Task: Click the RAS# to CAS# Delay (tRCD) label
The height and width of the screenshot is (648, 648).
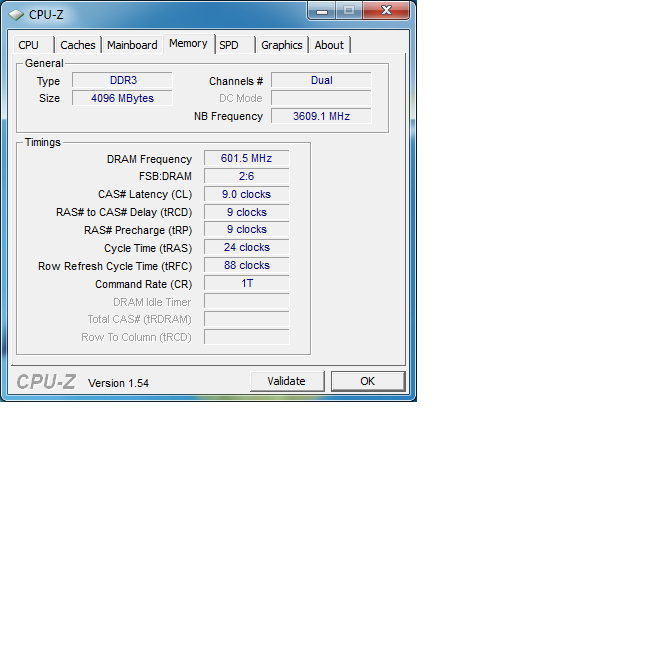Action: pyautogui.click(x=124, y=212)
